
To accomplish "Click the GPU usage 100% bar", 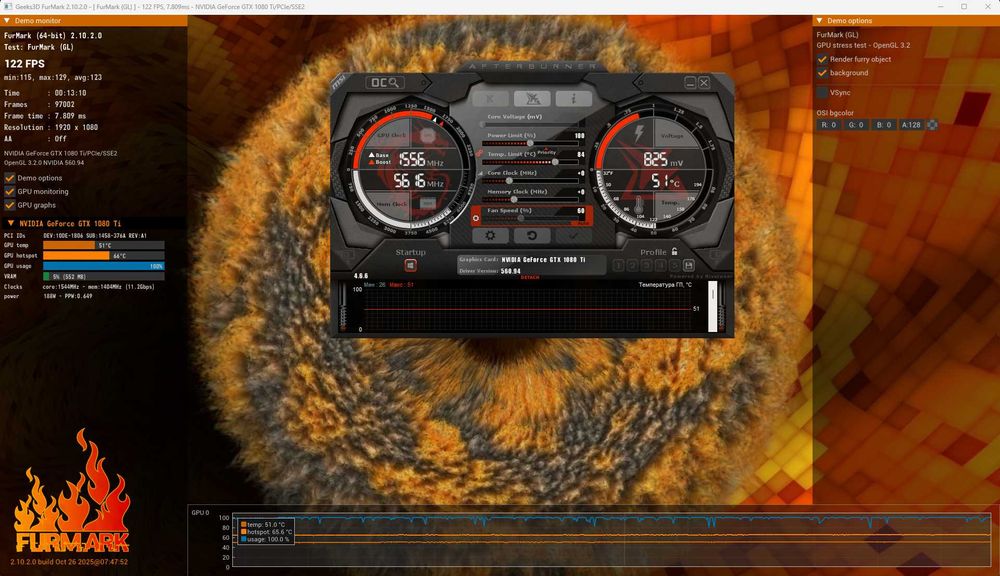I will [103, 266].
